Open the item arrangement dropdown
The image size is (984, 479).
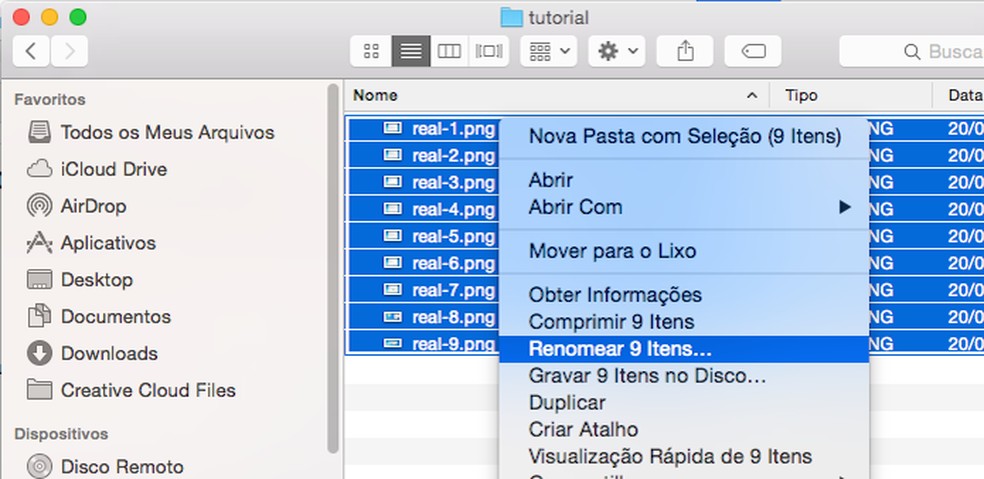(x=548, y=51)
